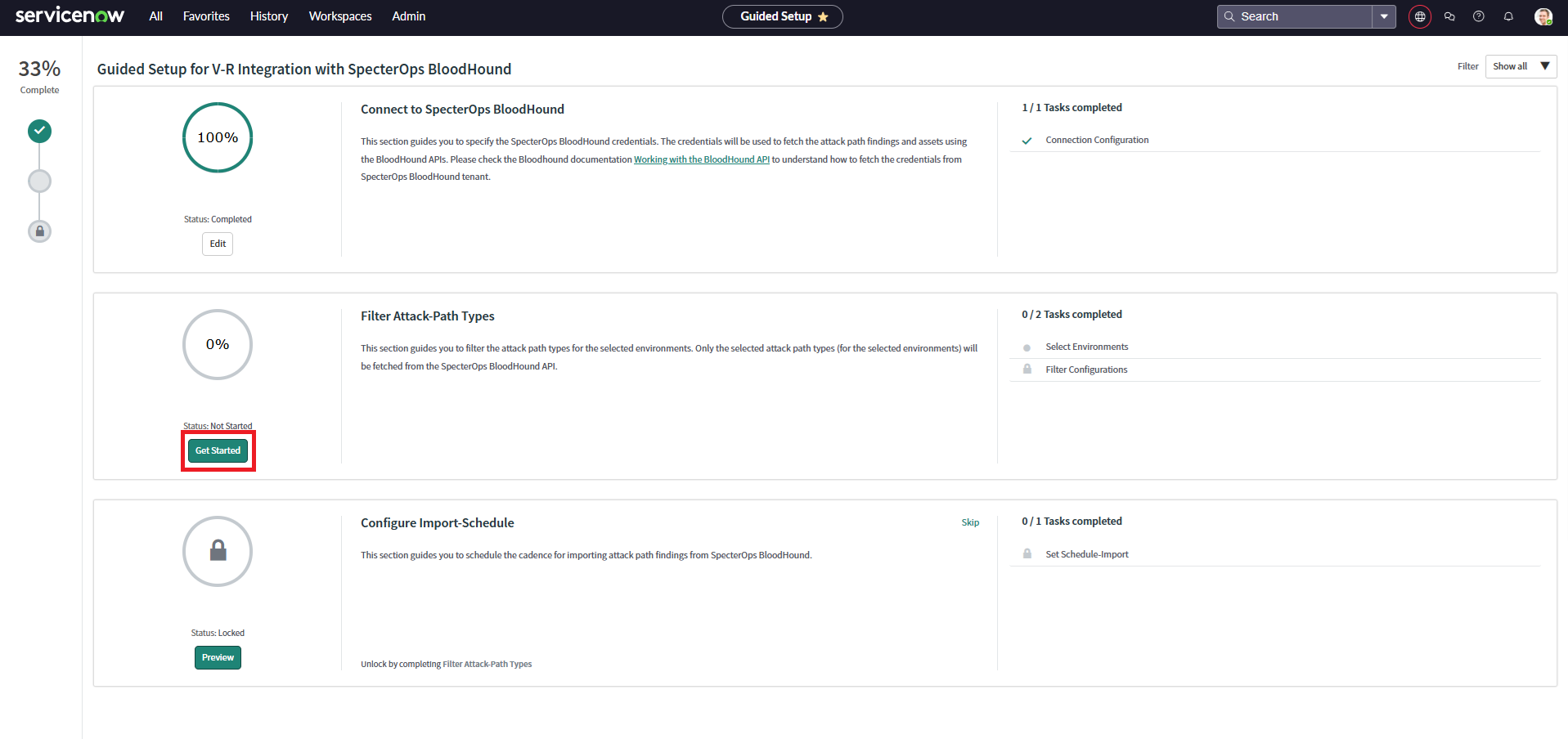Click the lock icon beside Filter Configurations
This screenshot has height=739, width=1568.
[1027, 369]
